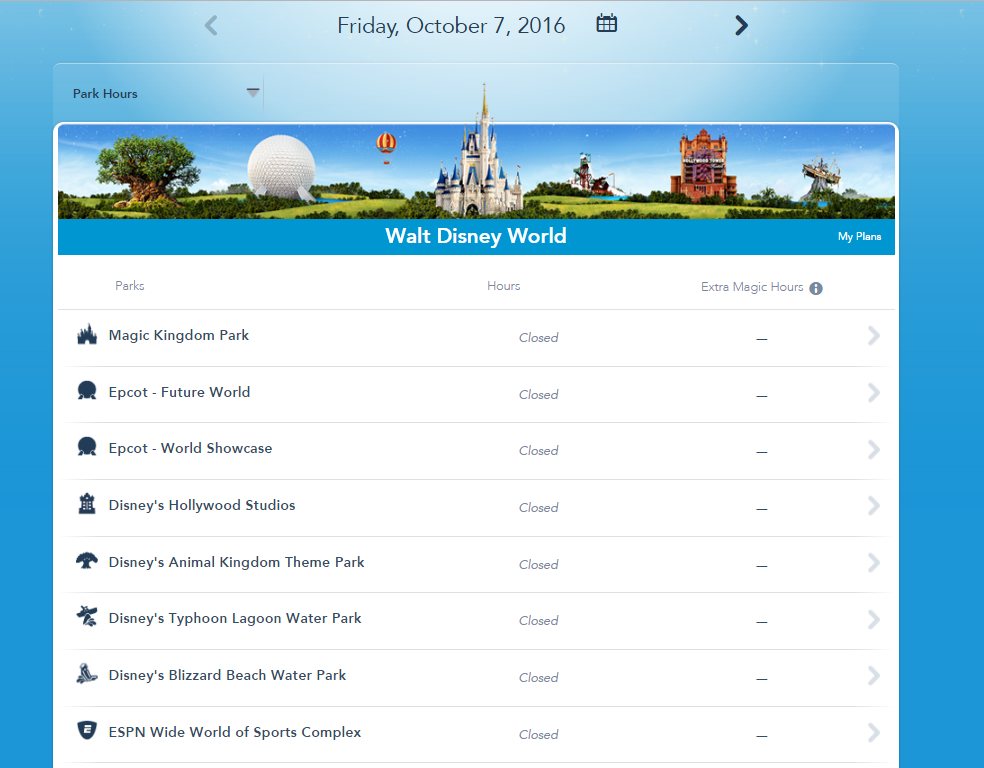Open the calendar date picker icon
984x768 pixels.
coord(606,24)
